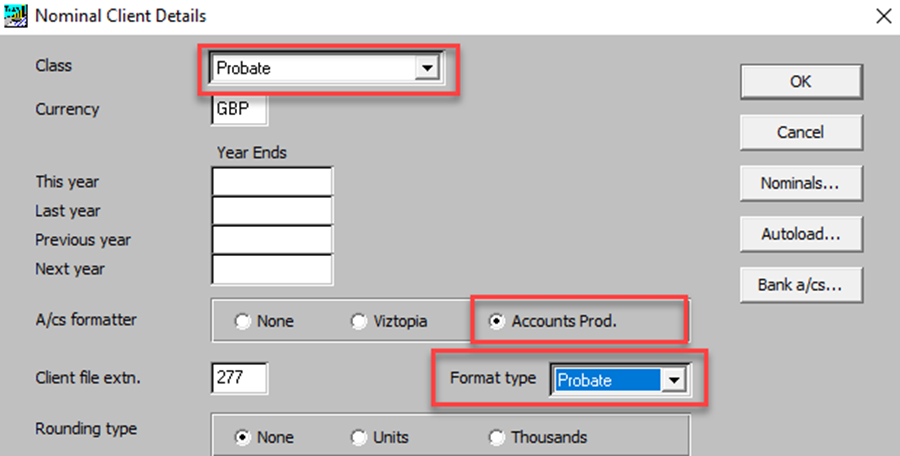Viewport: 900px width, 456px height.
Task: Open the Bank a/cs... button
Action: 801,284
